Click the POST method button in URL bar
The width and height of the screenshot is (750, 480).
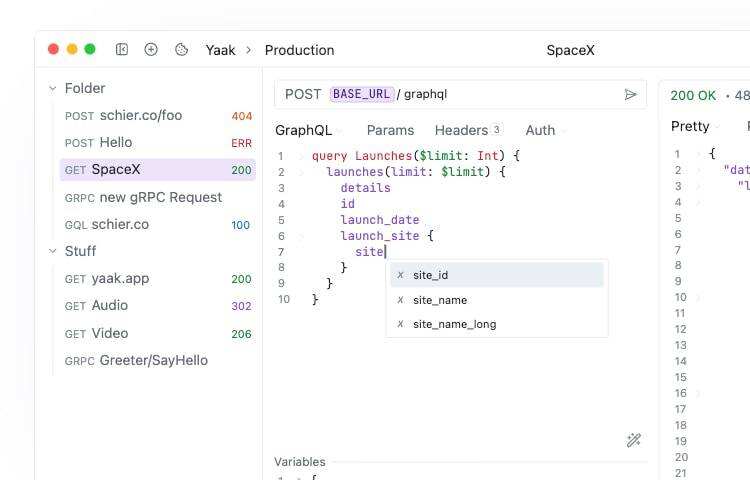coord(303,94)
